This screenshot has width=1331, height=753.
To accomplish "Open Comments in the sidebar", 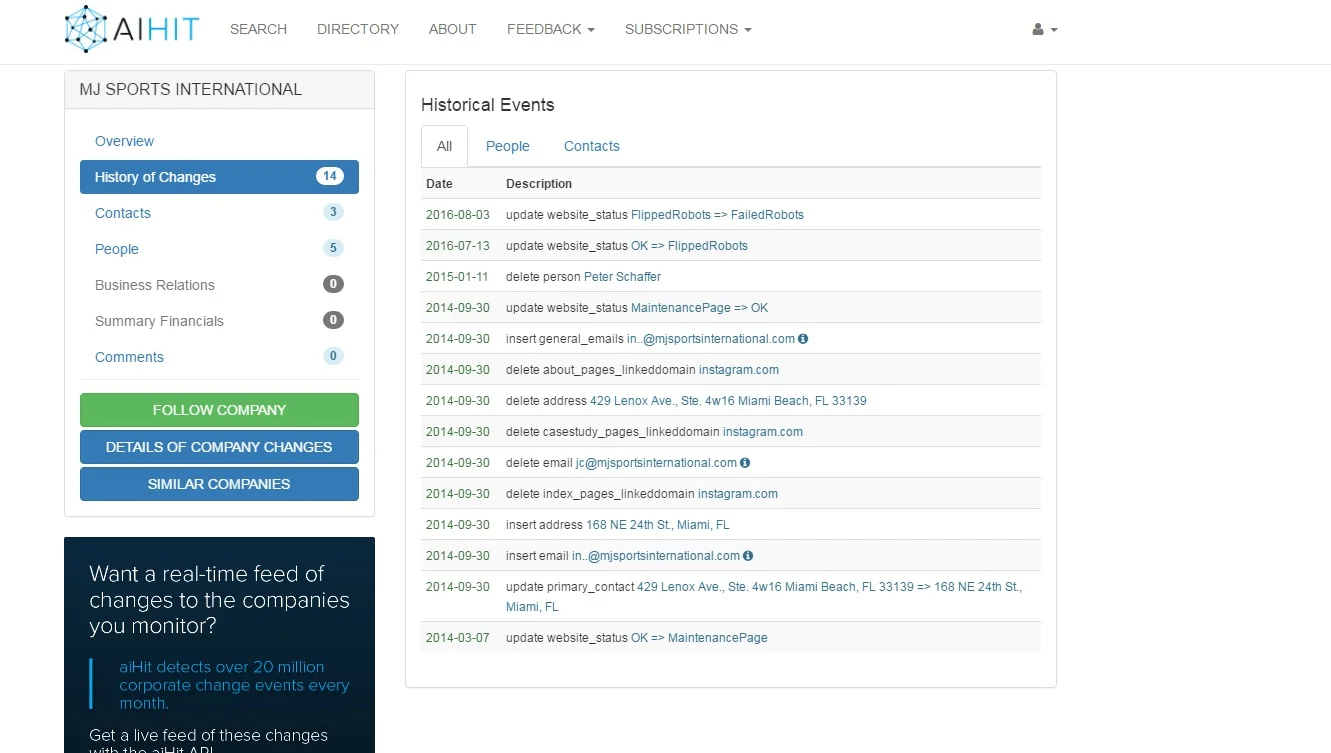I will coord(129,357).
